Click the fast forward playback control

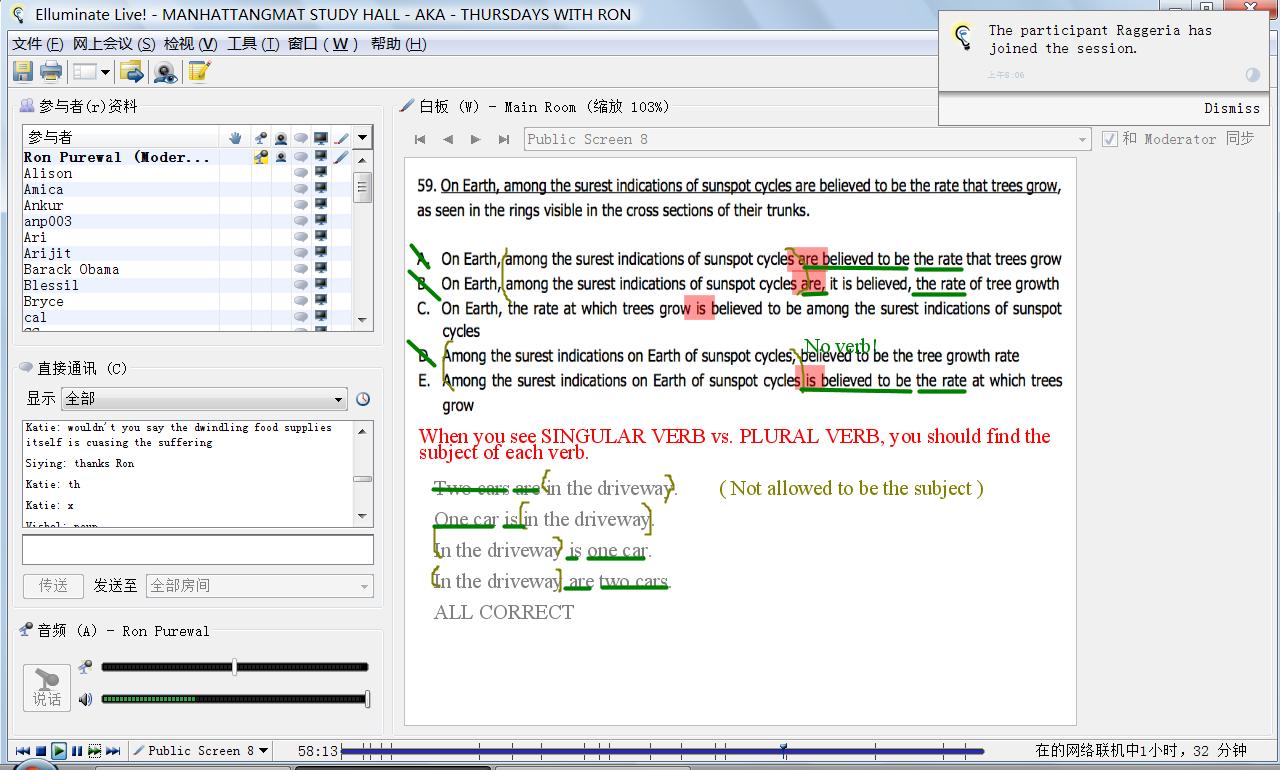point(94,750)
